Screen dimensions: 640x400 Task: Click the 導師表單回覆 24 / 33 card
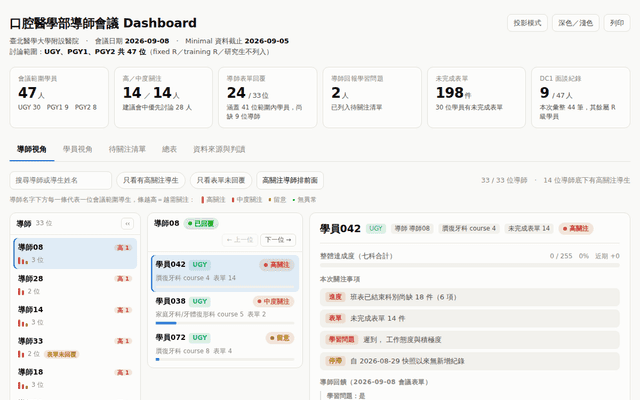click(x=268, y=98)
